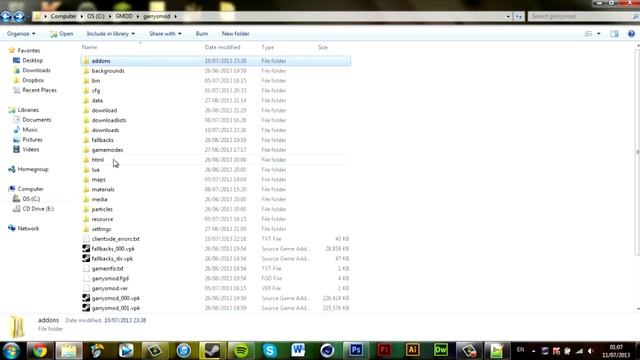This screenshot has height=360, width=640.
Task: Launch Photoshop from the taskbar
Action: click(x=356, y=351)
